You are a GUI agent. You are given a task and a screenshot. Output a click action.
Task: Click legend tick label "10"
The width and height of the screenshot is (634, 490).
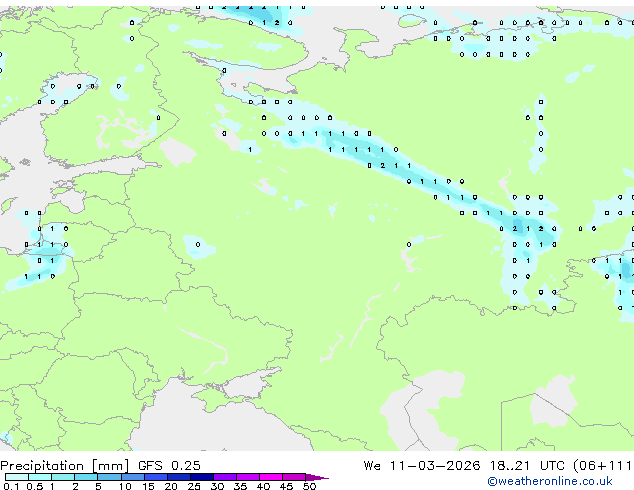(x=125, y=486)
